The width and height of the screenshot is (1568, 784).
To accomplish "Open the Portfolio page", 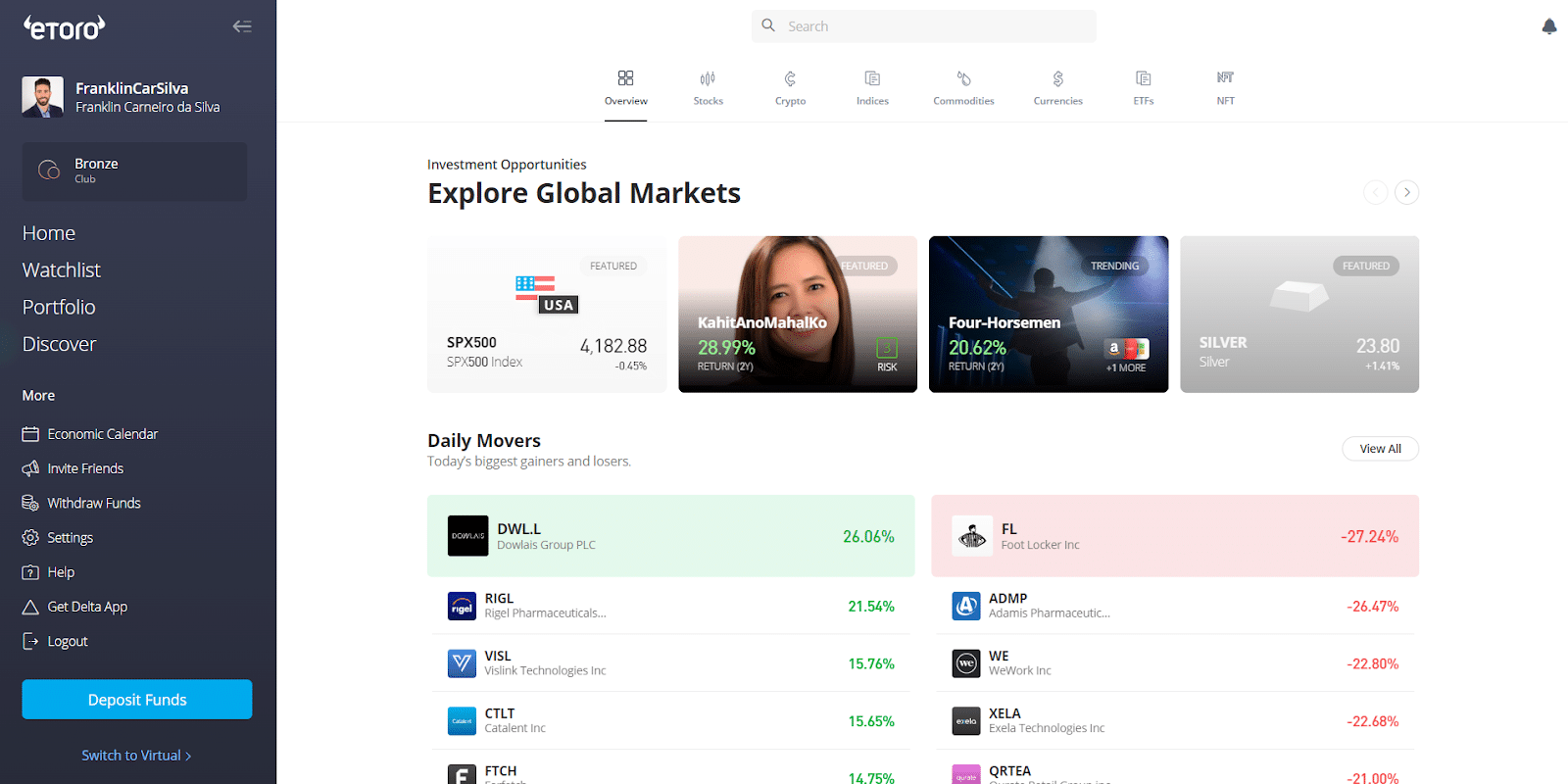I will tap(59, 307).
